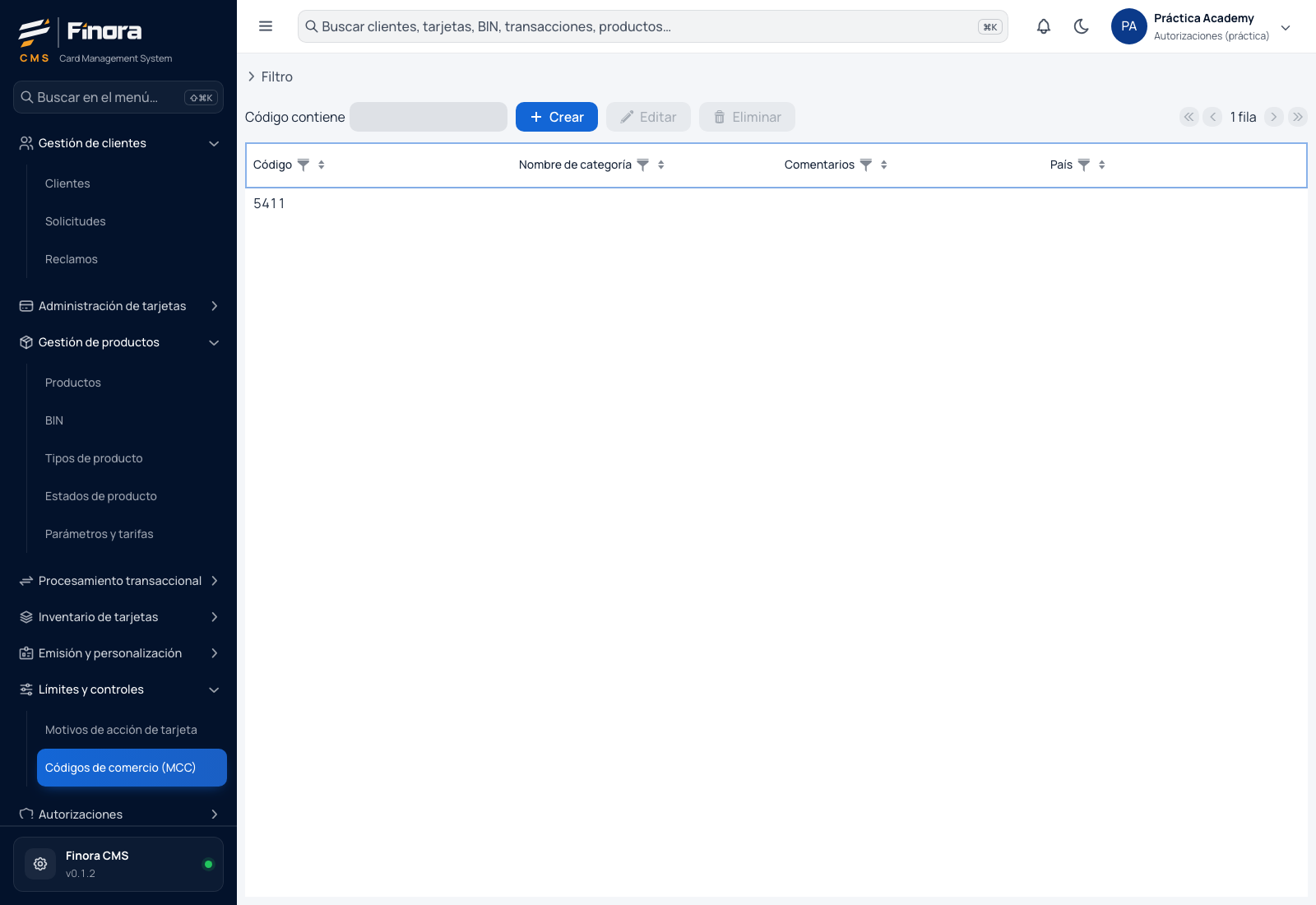1316x905 pixels.
Task: Click the Código column filter icon
Action: (x=304, y=165)
